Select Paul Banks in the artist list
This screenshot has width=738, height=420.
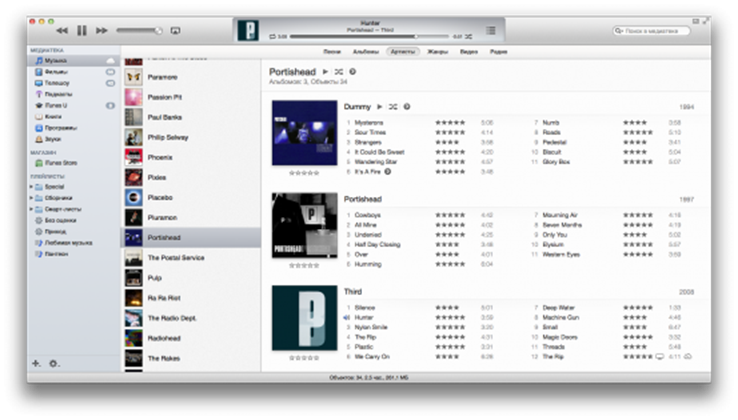(x=191, y=117)
